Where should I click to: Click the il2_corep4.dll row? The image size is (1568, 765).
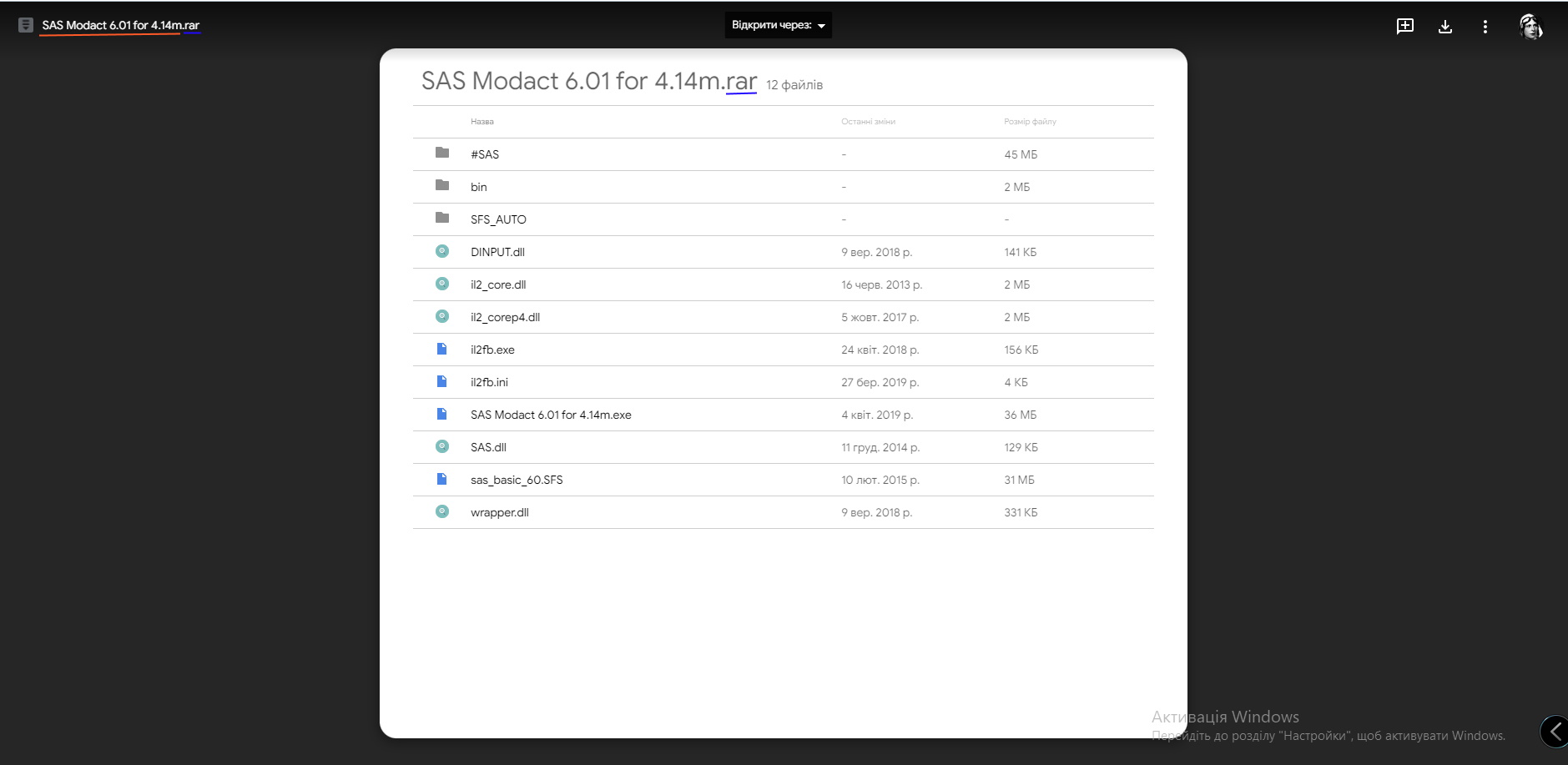[505, 317]
